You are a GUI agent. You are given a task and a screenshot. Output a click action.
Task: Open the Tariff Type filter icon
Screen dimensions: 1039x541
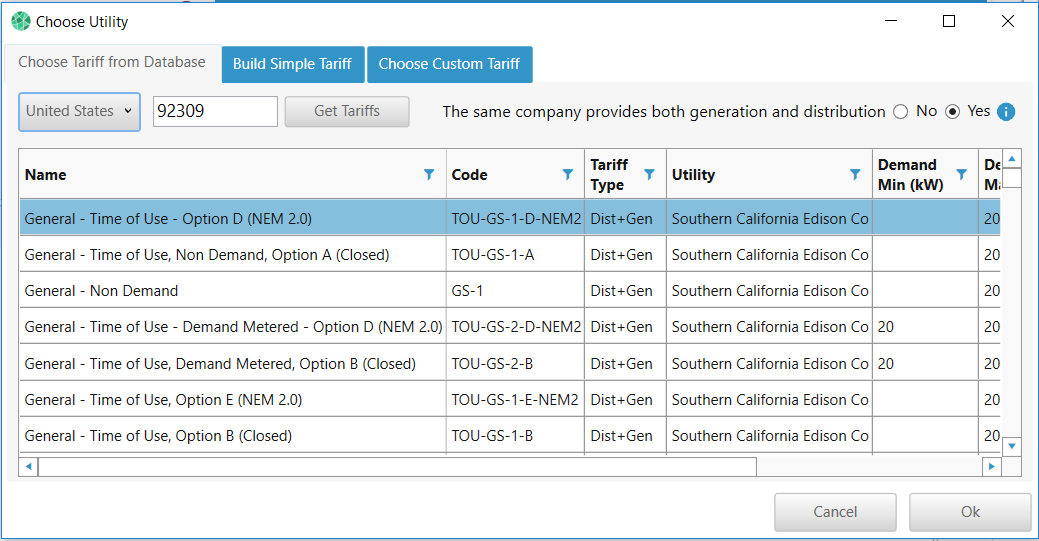click(649, 174)
